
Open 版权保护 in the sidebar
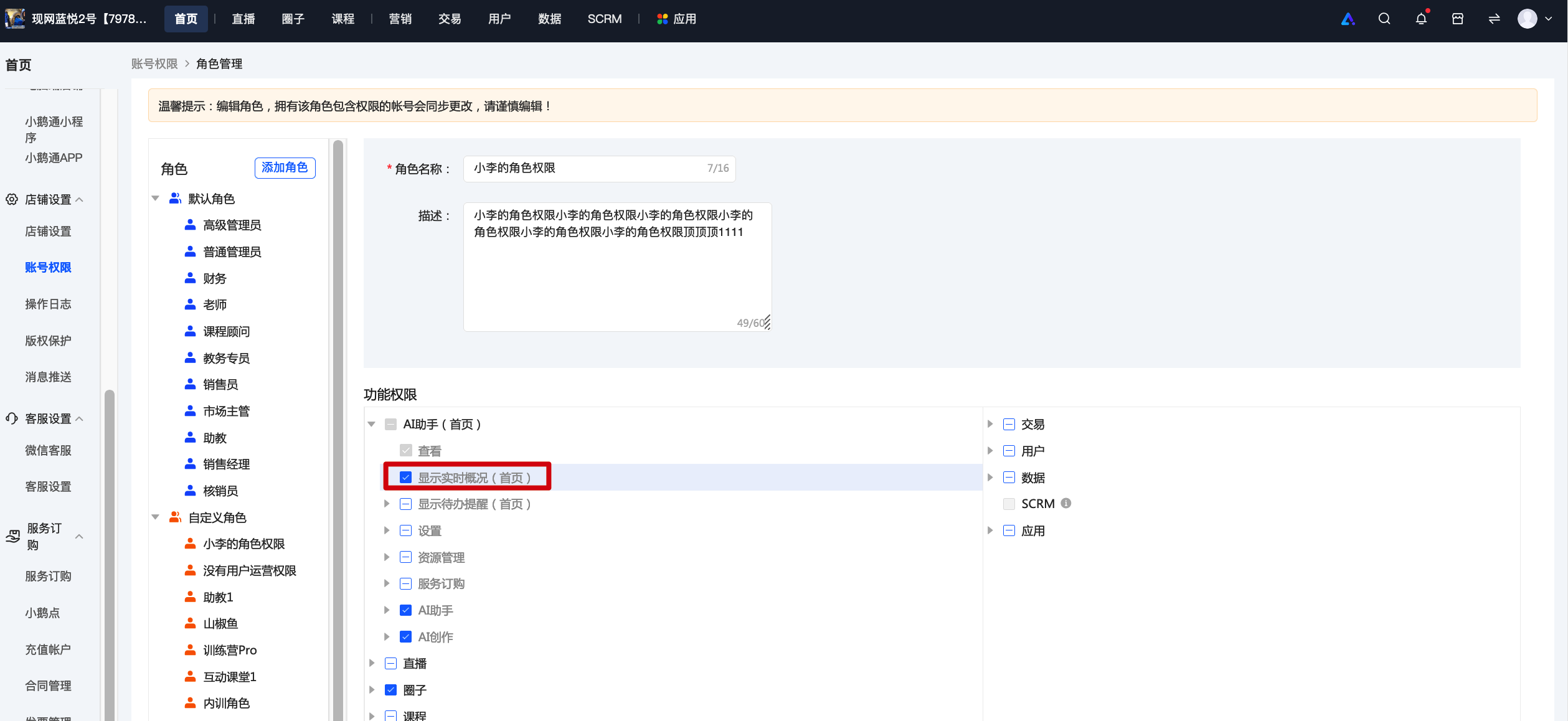pos(48,341)
